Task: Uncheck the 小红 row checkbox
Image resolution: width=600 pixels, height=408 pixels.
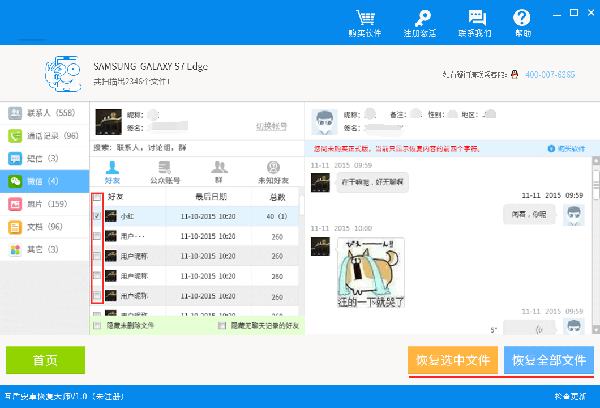Action: [97, 216]
